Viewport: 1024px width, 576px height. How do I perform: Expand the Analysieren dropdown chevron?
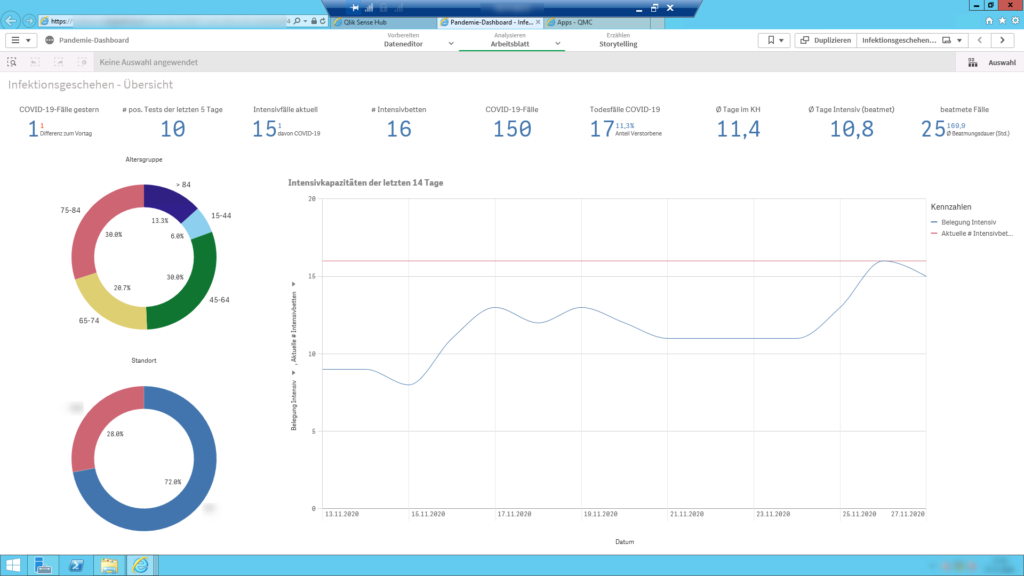coord(558,44)
